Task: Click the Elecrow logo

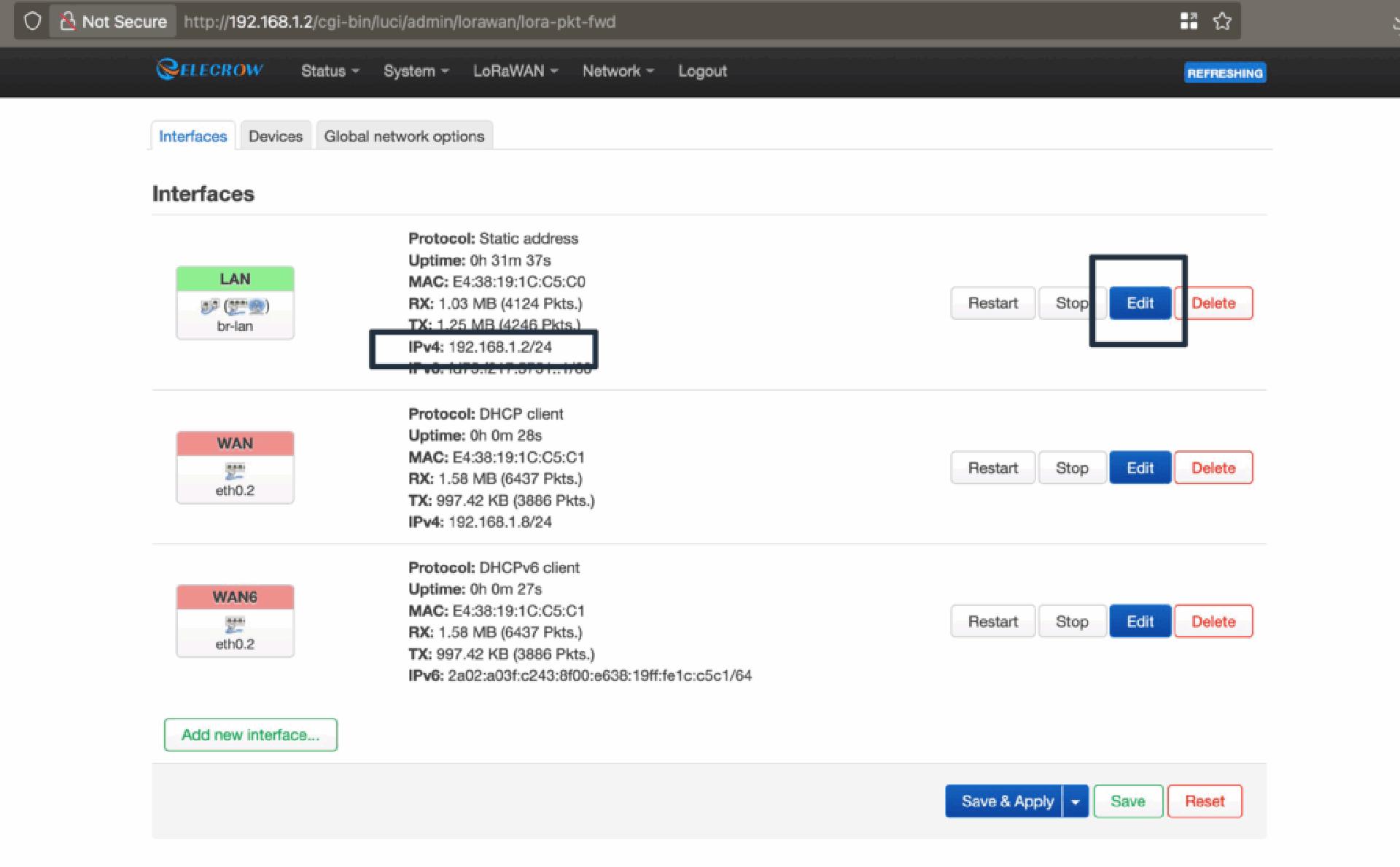Action: click(209, 70)
